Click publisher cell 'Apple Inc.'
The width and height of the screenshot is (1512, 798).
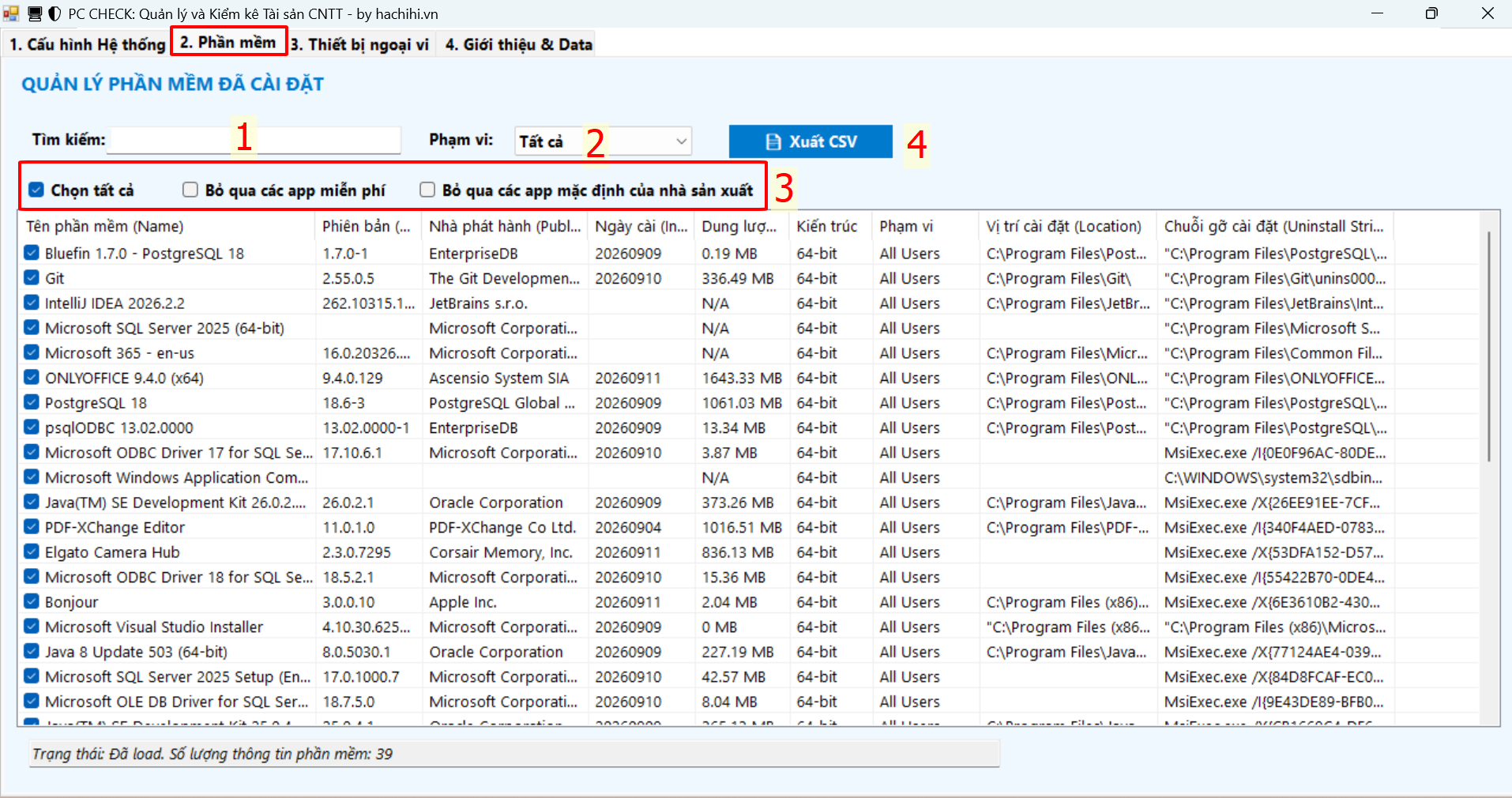[463, 602]
